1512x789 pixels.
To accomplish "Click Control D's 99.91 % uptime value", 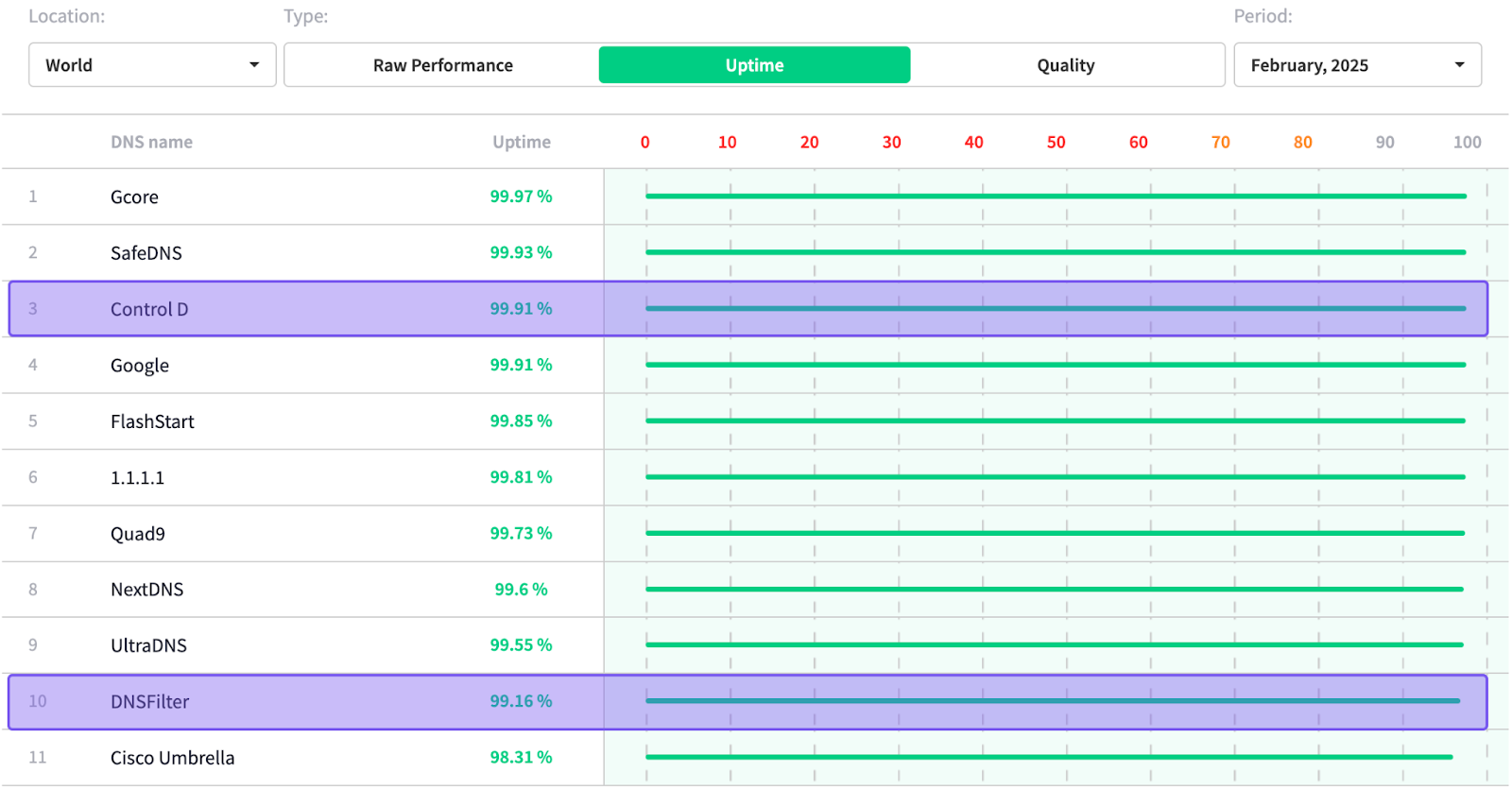I will [521, 309].
